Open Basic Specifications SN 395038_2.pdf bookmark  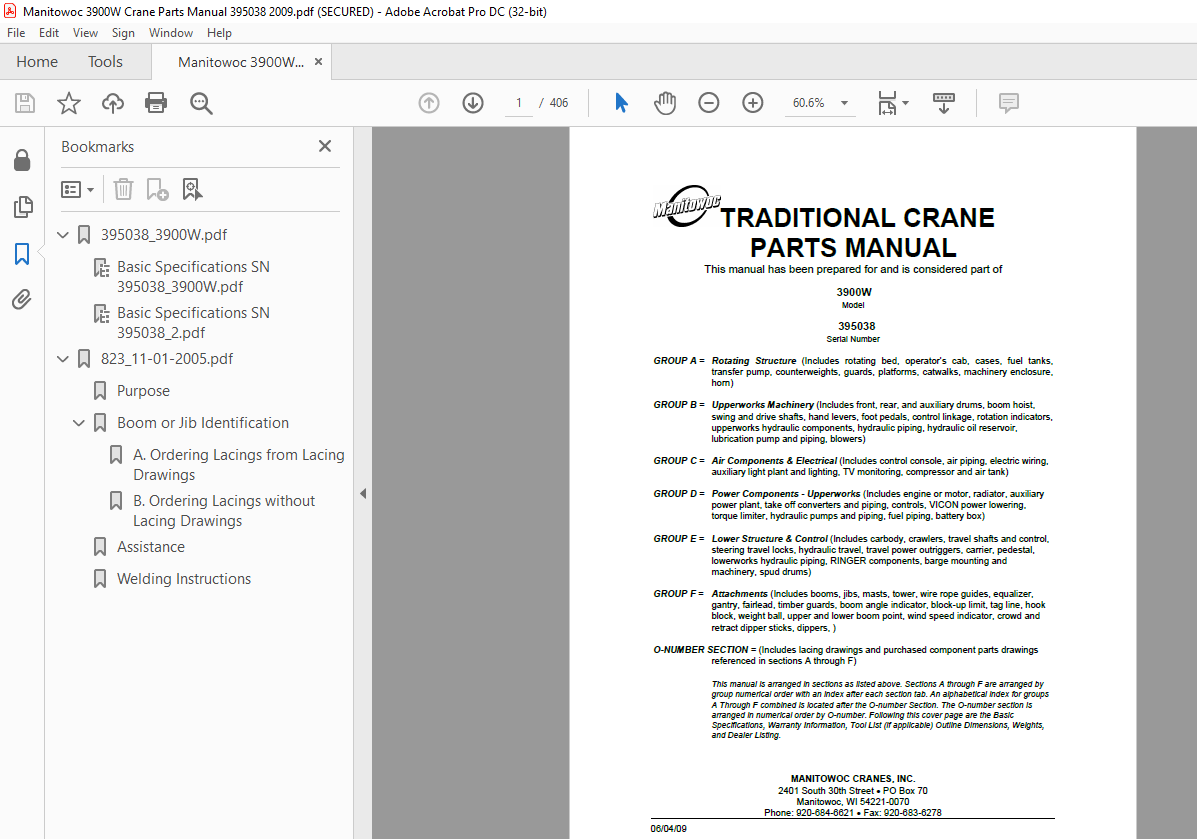pos(193,322)
